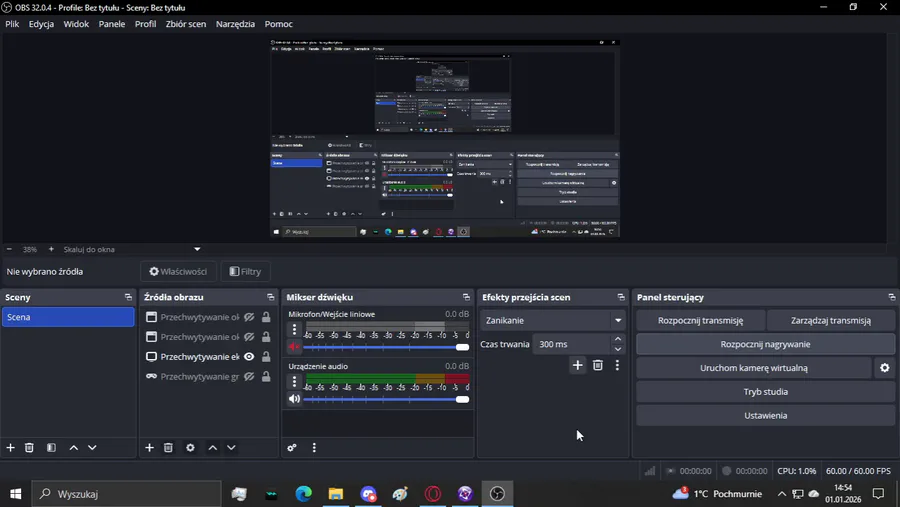Open virtual camera settings gear
The height and width of the screenshot is (507, 900).
point(885,368)
